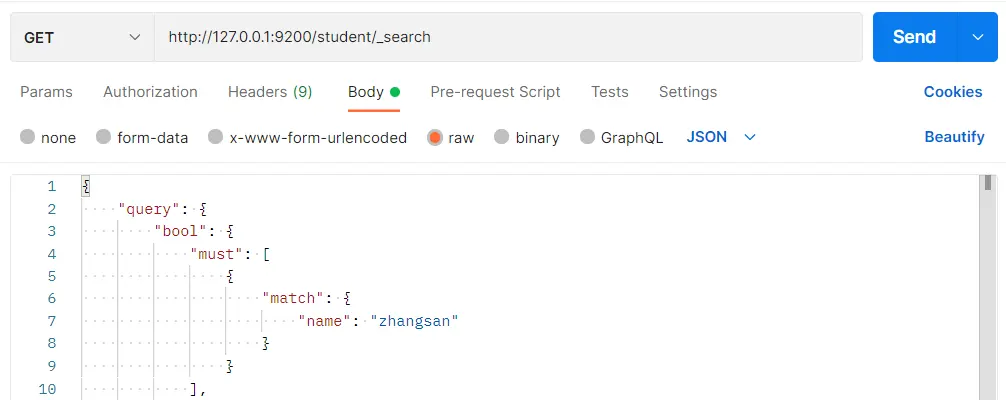Image resolution: width=1006 pixels, height=400 pixels.
Task: Select the none body type radio
Action: click(27, 137)
